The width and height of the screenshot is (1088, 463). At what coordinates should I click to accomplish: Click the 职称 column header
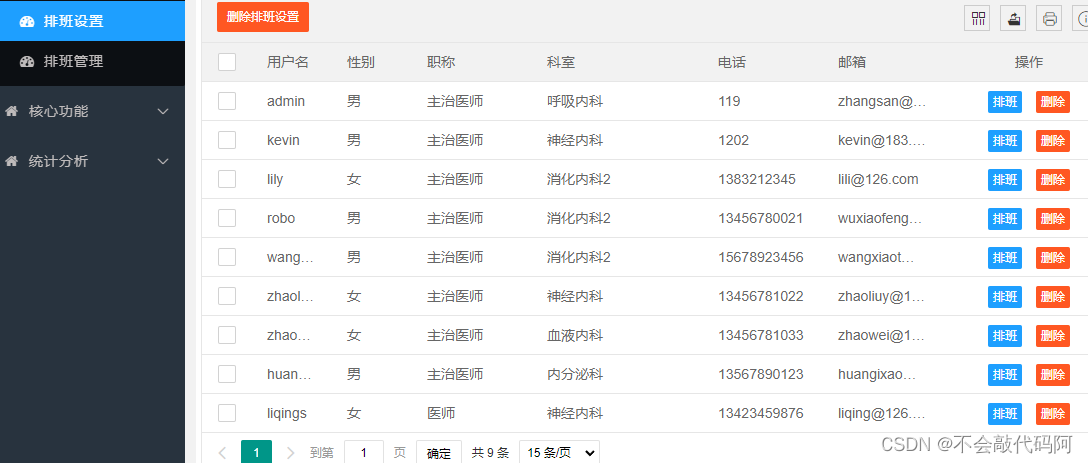coord(441,62)
